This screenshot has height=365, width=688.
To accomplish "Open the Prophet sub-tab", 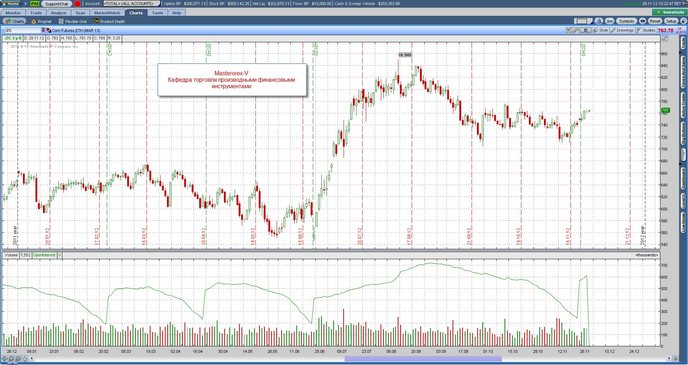I will coord(41,21).
